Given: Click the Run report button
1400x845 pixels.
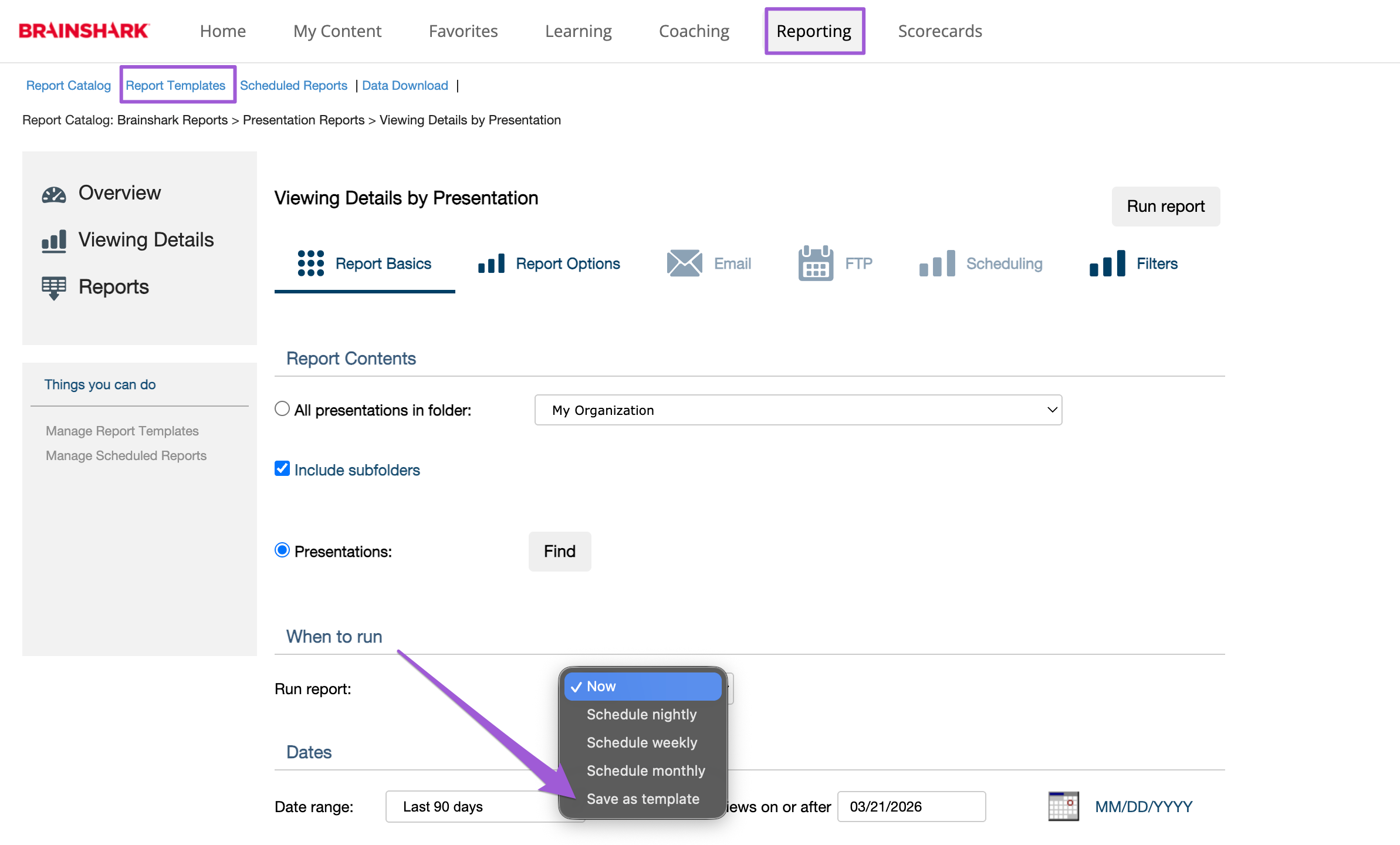Looking at the screenshot, I should click(1166, 207).
